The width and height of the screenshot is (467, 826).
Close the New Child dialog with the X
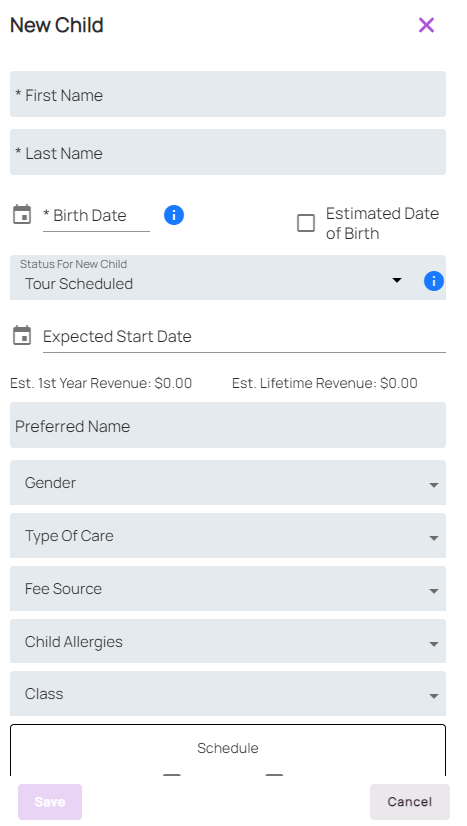tap(426, 25)
